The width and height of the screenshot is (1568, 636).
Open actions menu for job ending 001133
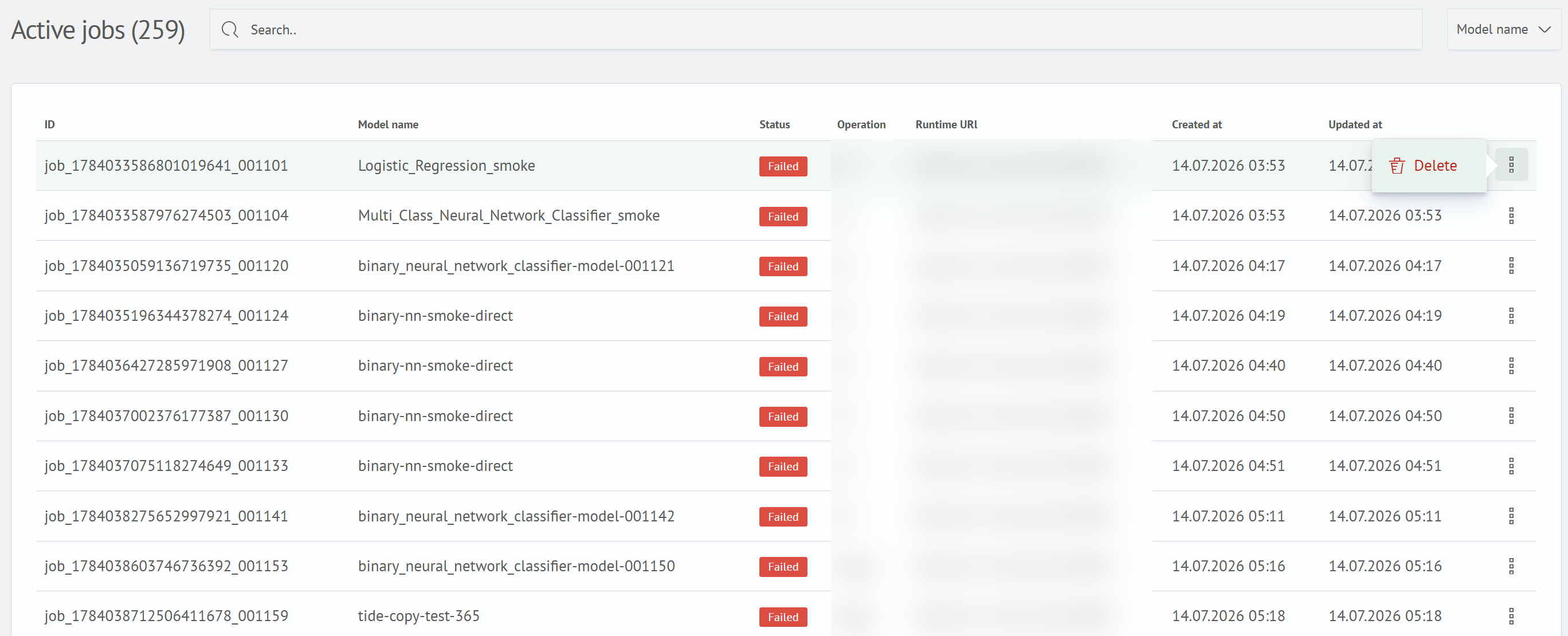click(1511, 466)
